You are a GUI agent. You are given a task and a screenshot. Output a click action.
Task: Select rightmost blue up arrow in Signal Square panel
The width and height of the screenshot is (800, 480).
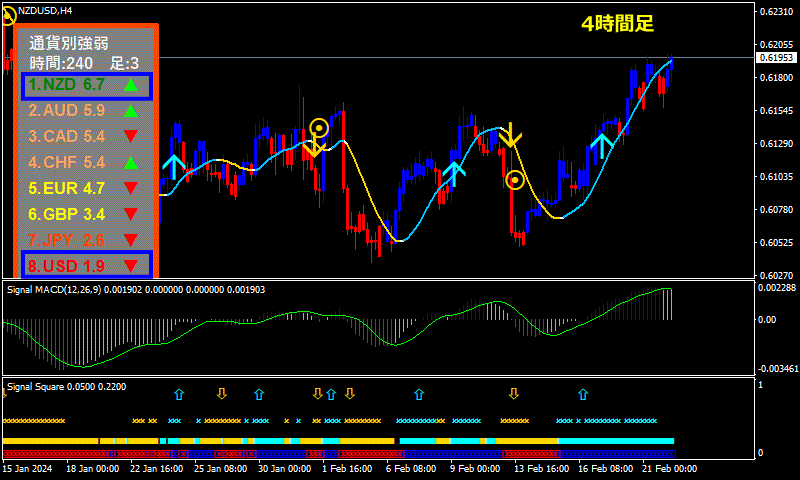(583, 394)
